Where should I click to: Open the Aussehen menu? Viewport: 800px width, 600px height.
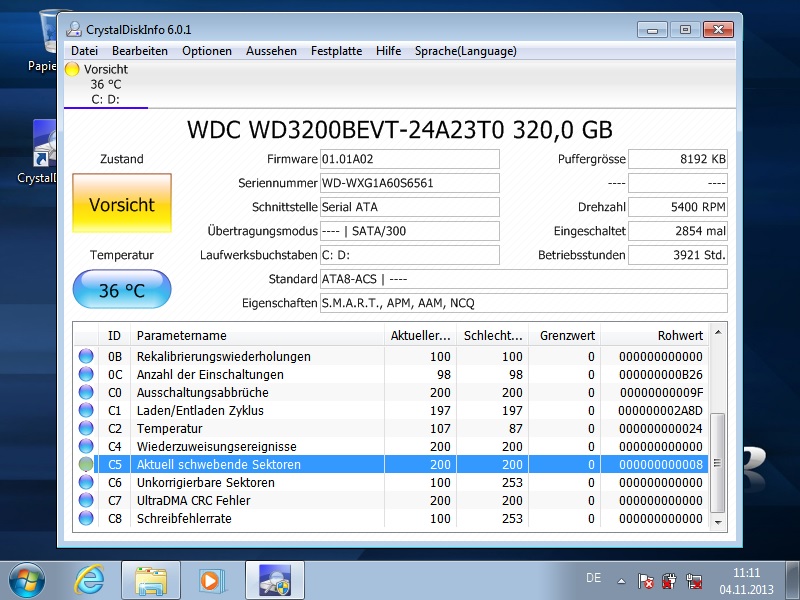(271, 51)
